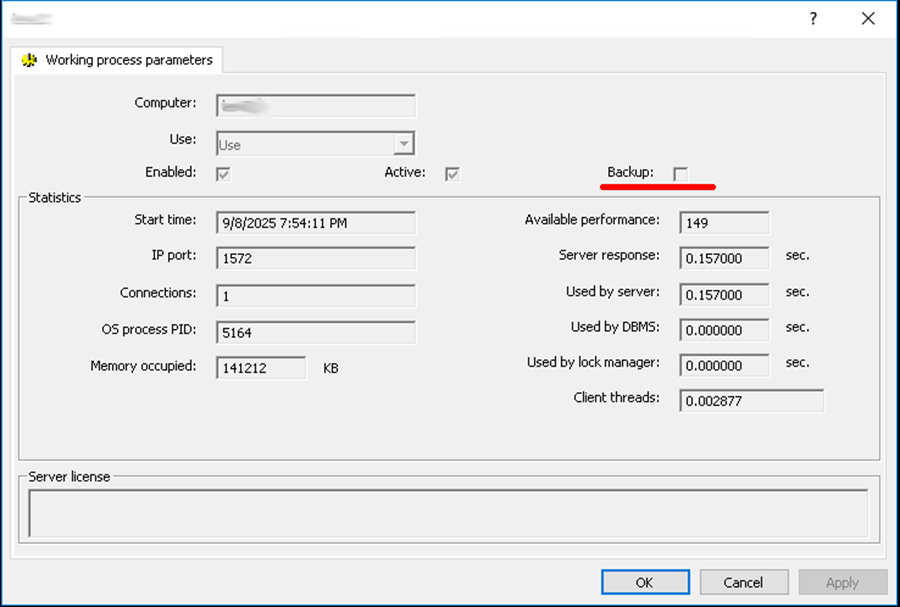Toggle the Active checkbox
Screen dimensions: 900x607
pos(452,174)
